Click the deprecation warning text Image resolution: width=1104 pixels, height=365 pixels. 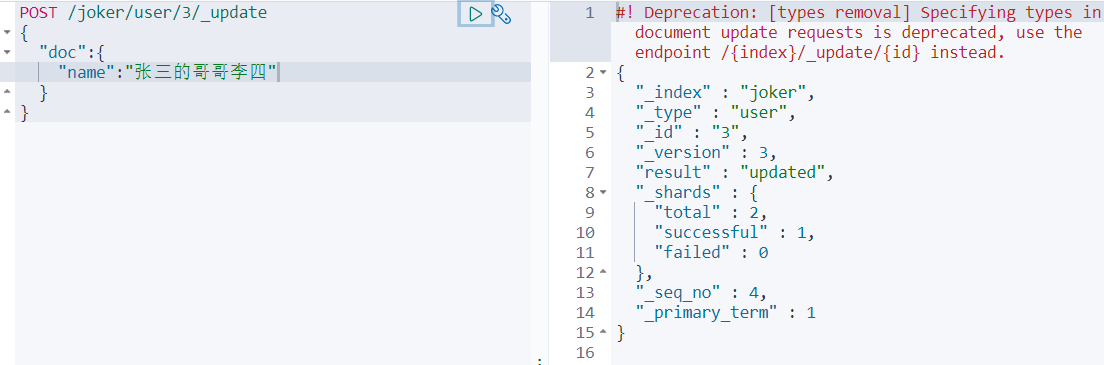click(x=859, y=32)
